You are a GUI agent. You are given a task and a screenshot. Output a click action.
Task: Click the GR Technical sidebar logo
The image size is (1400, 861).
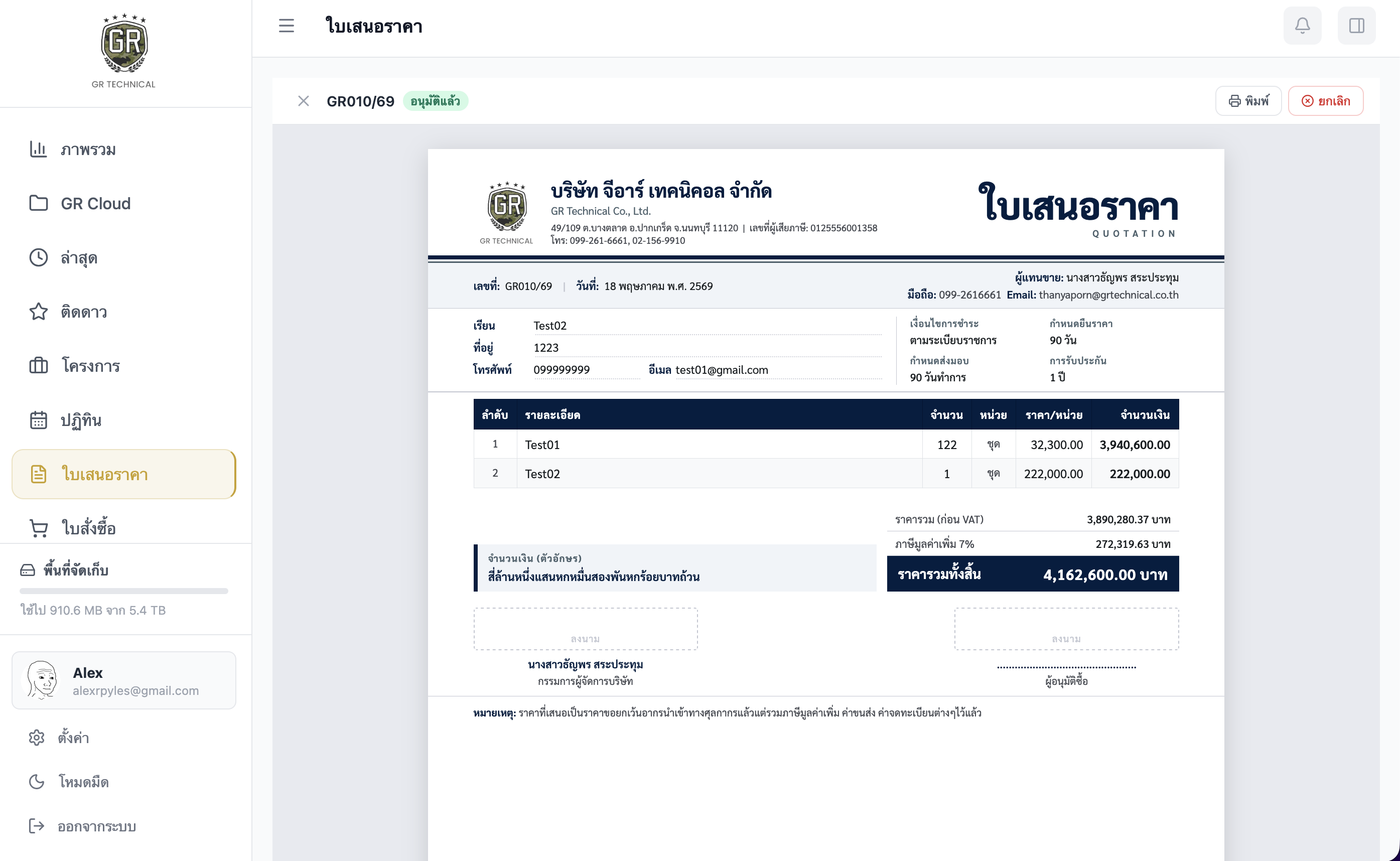point(123,51)
